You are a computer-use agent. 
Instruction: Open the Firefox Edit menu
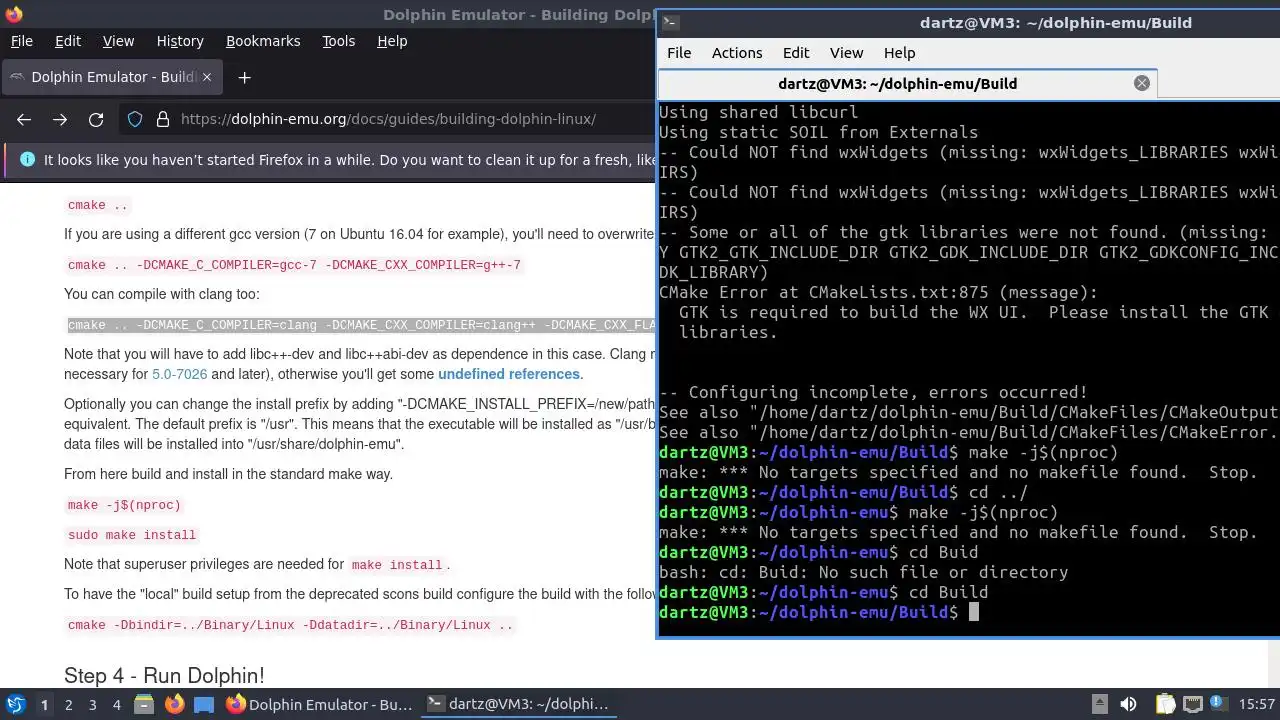click(x=68, y=41)
